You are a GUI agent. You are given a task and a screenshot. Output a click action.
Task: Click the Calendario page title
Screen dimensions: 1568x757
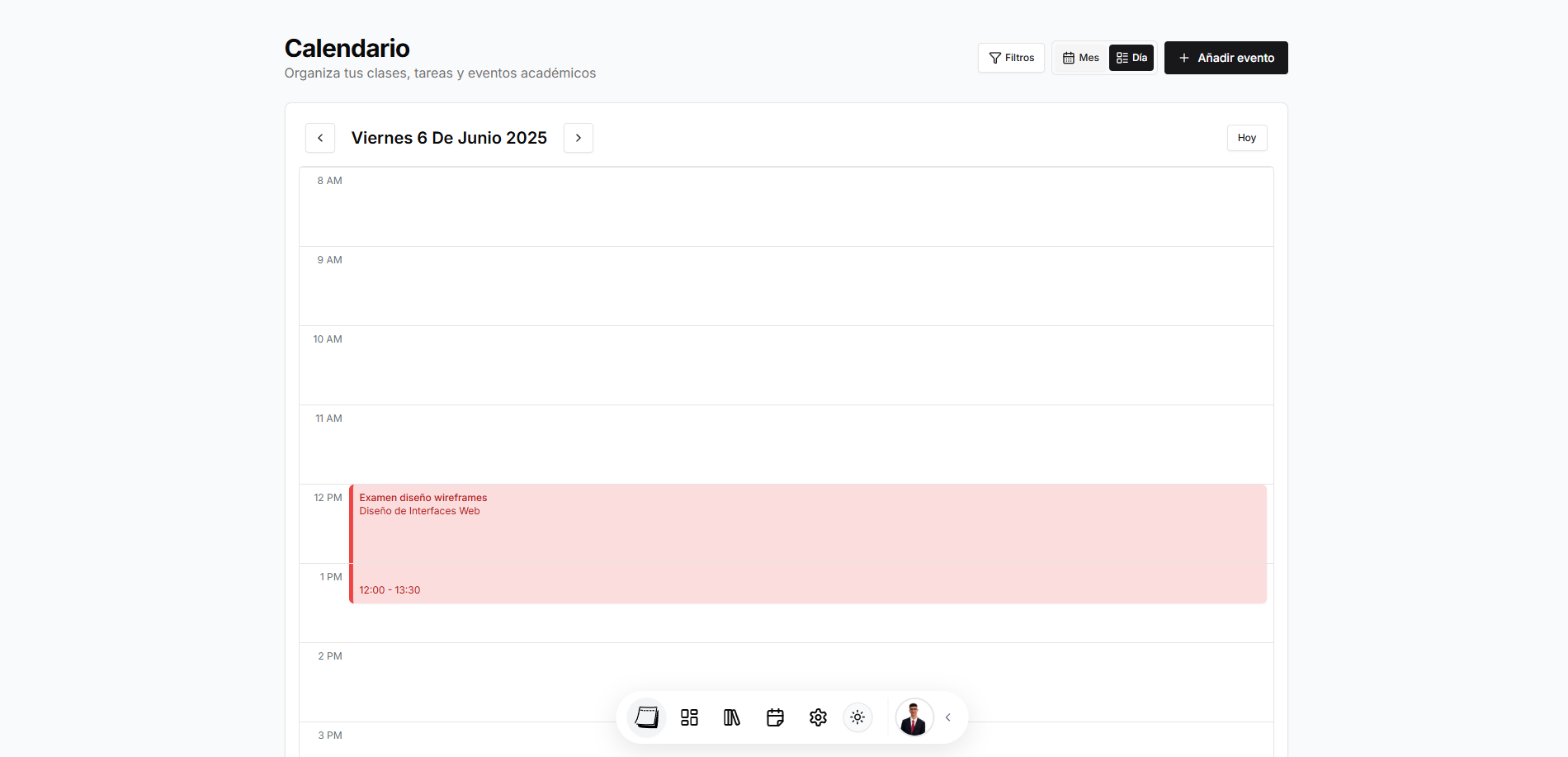pyautogui.click(x=347, y=48)
